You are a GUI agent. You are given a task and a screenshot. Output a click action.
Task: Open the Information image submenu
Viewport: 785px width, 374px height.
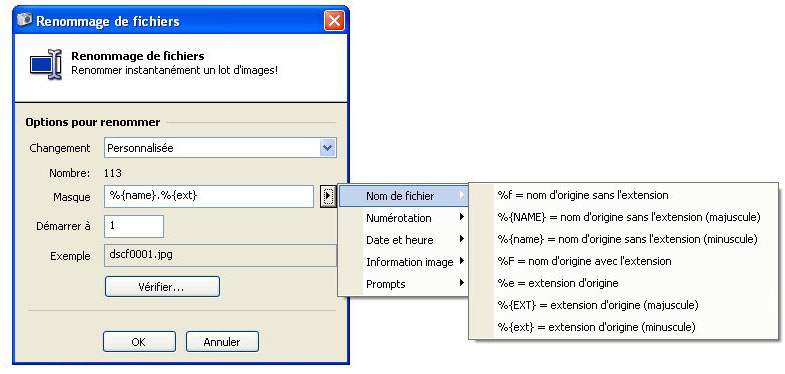[404, 262]
